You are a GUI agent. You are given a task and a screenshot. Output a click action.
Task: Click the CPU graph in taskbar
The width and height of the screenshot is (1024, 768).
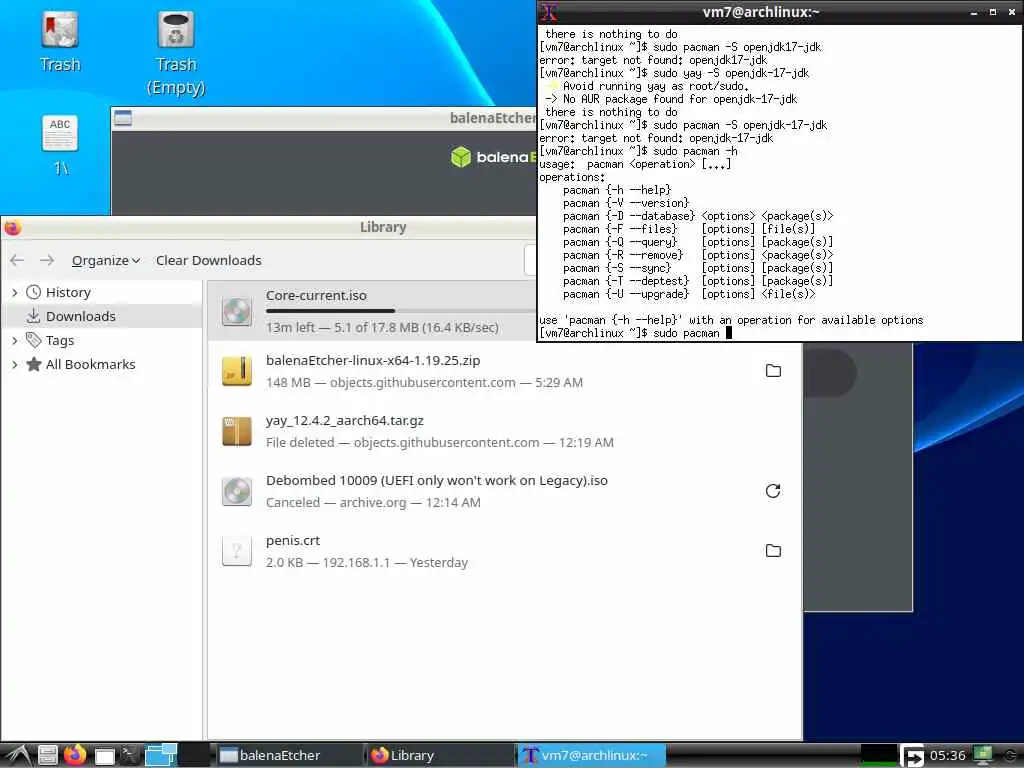click(878, 756)
